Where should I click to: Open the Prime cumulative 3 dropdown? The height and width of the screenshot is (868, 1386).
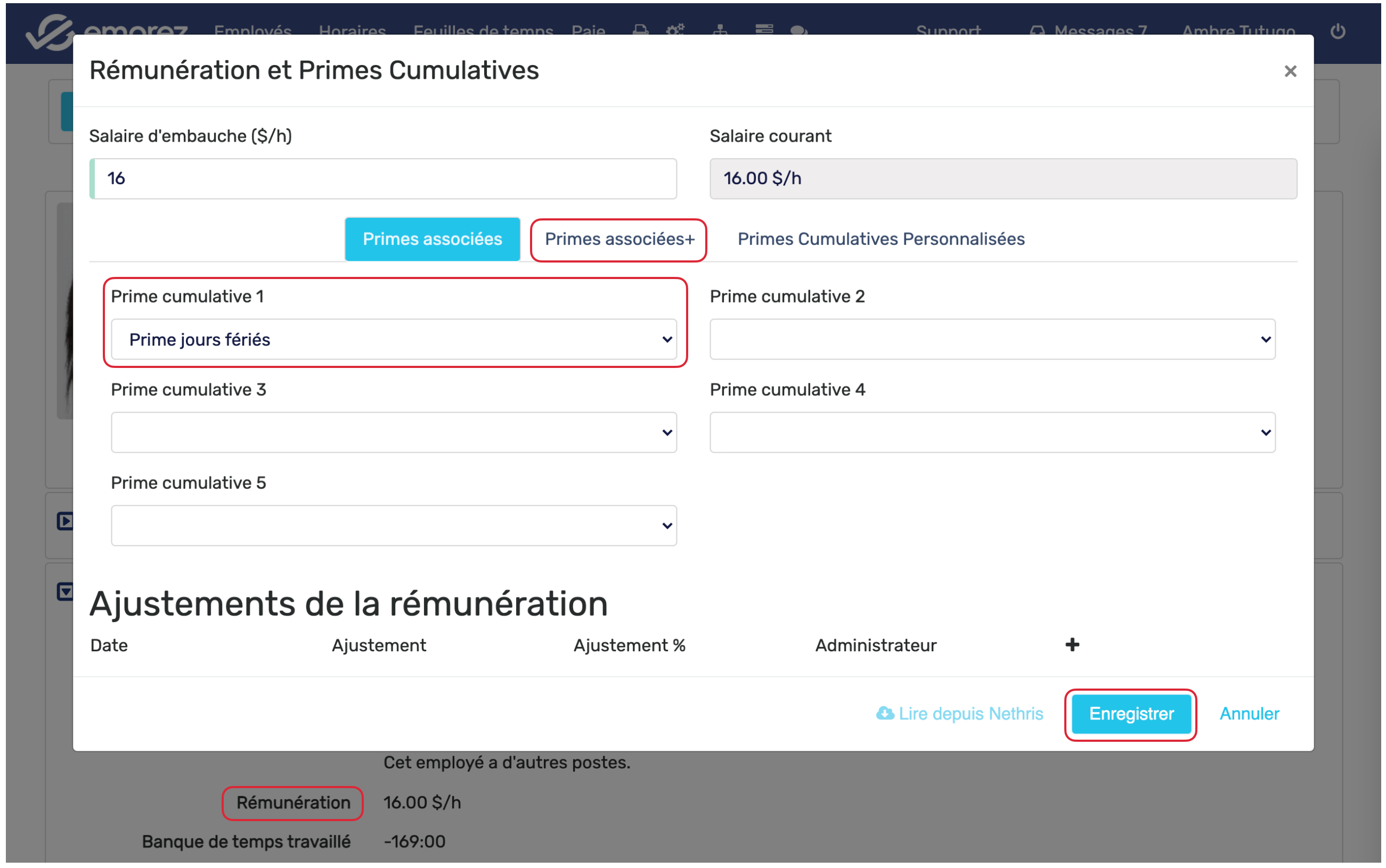(393, 432)
